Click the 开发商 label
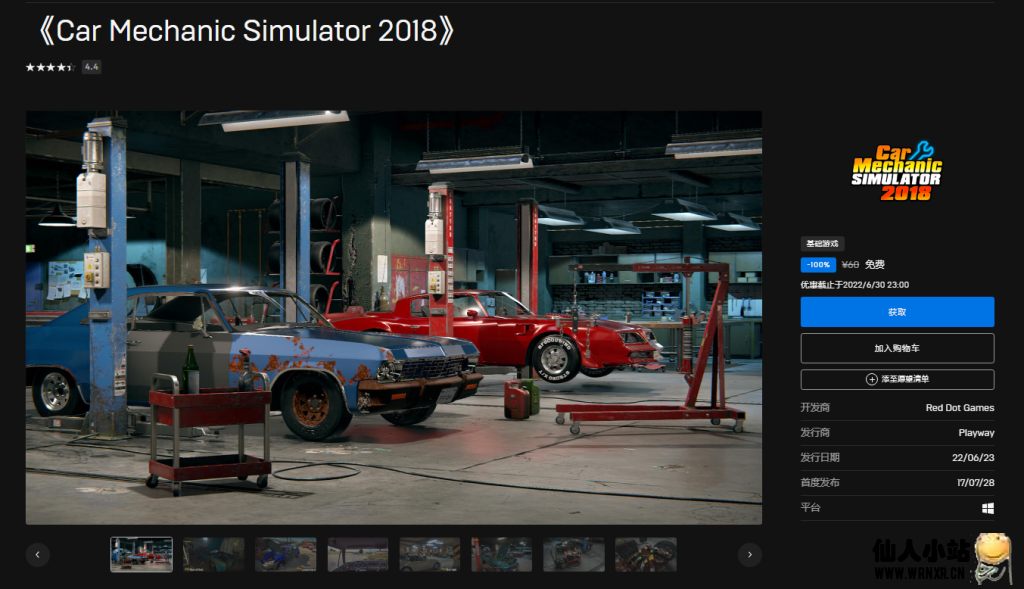This screenshot has height=589, width=1024. click(x=815, y=407)
